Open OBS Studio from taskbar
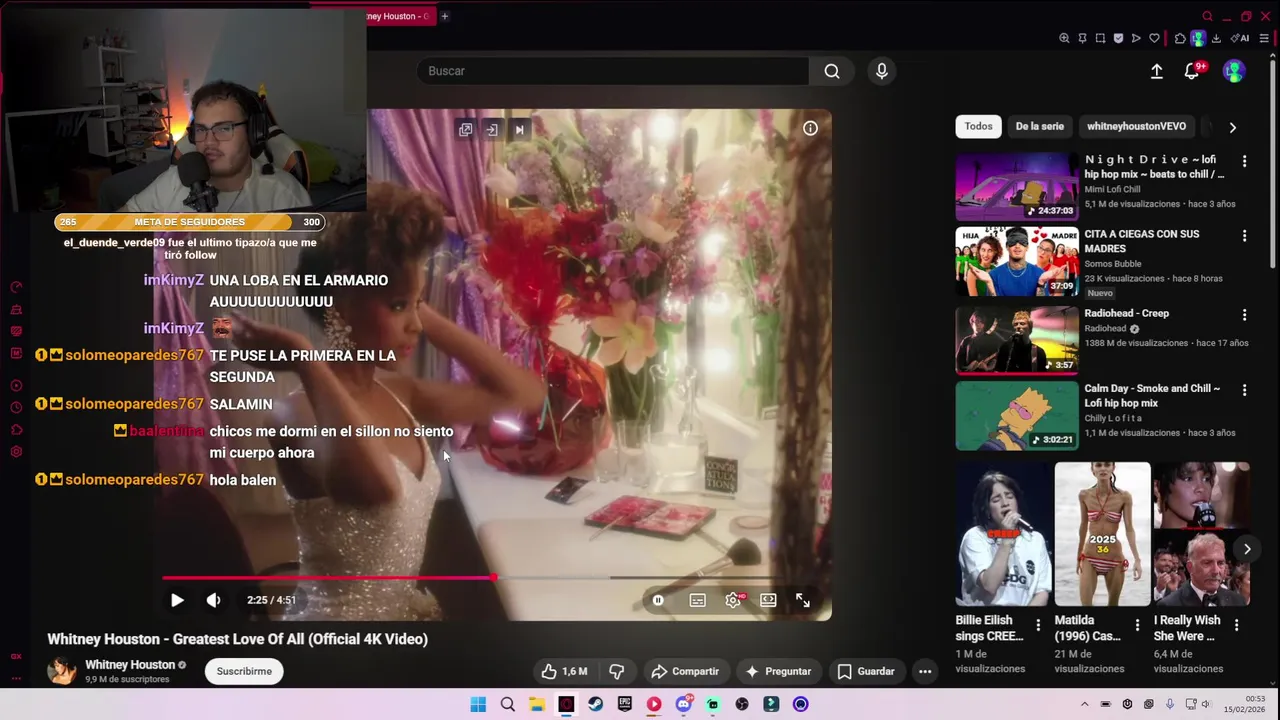Screen dimensions: 1280x720 pyautogui.click(x=742, y=704)
